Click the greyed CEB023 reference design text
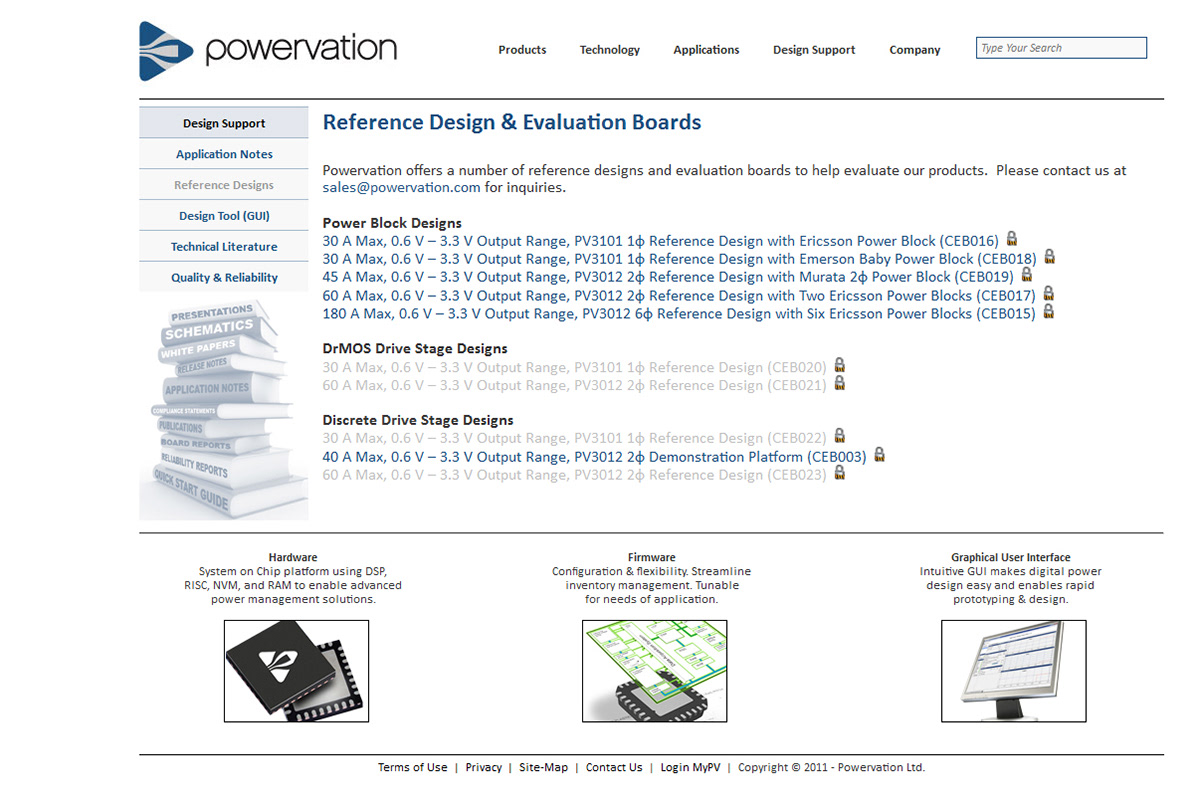This screenshot has height=804, width=1200. [x=574, y=475]
